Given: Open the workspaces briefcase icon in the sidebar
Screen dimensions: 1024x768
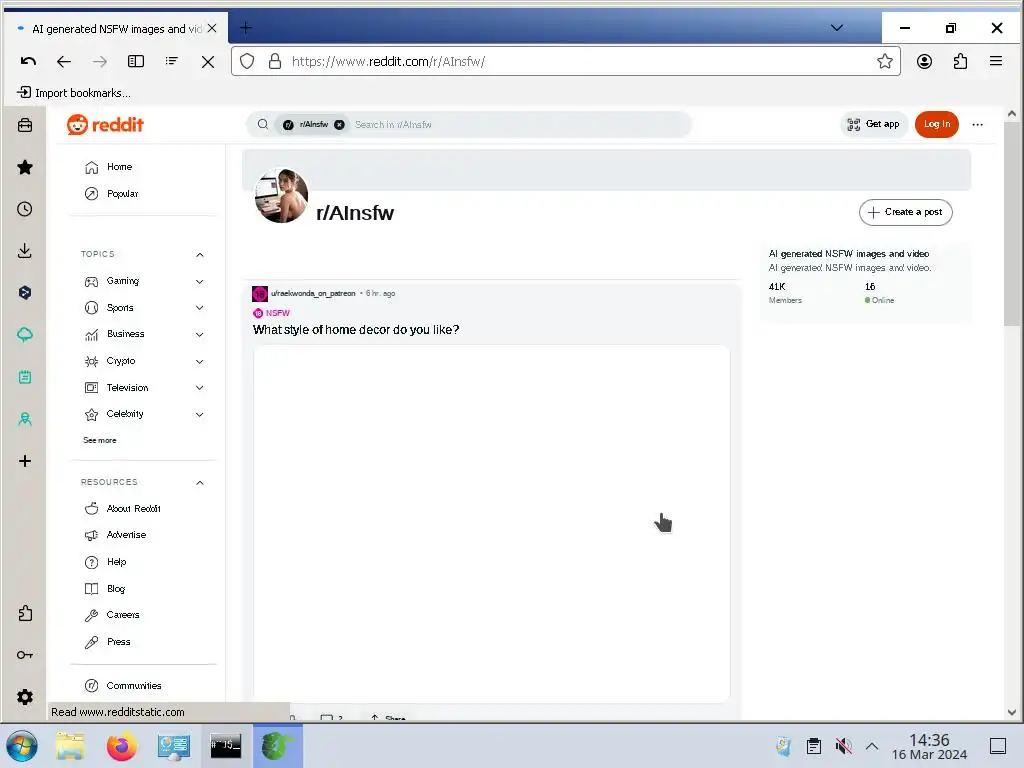Looking at the screenshot, I should (x=25, y=125).
